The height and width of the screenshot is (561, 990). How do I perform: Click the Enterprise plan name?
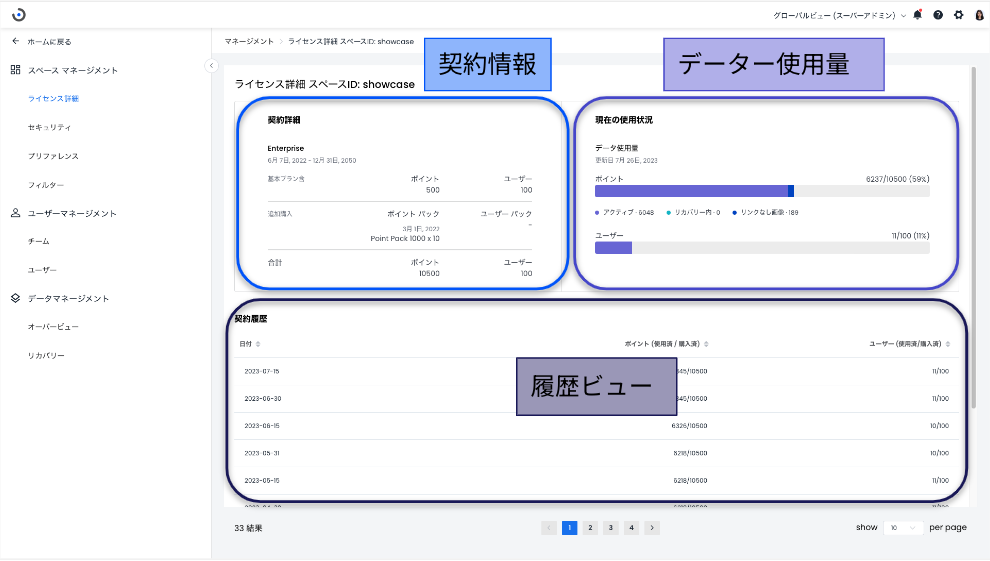point(285,148)
